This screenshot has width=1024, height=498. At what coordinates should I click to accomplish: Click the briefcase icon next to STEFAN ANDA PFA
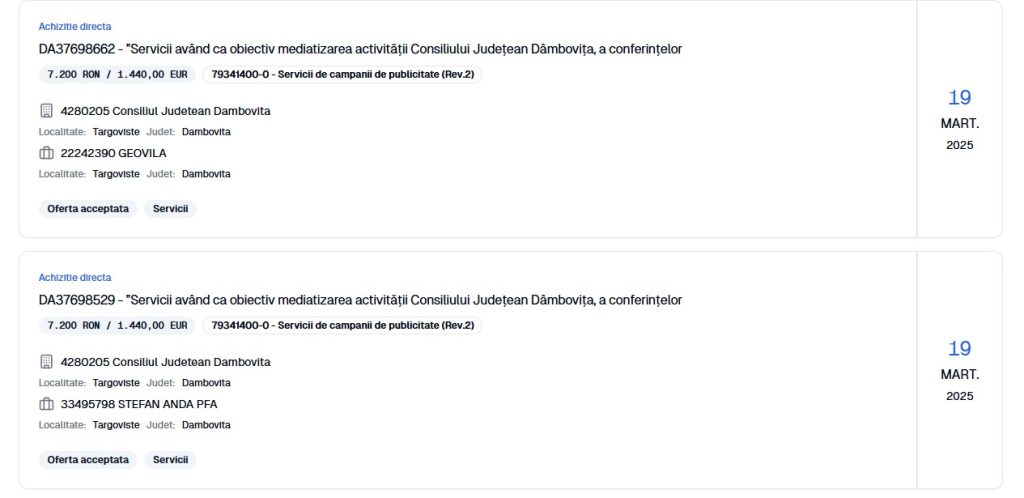[x=46, y=404]
